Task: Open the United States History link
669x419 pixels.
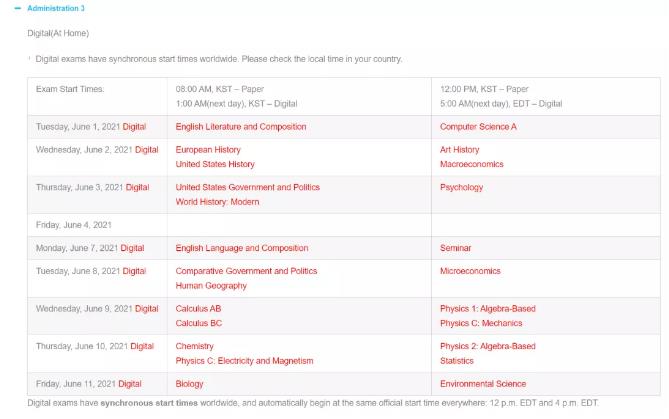Action: click(215, 164)
